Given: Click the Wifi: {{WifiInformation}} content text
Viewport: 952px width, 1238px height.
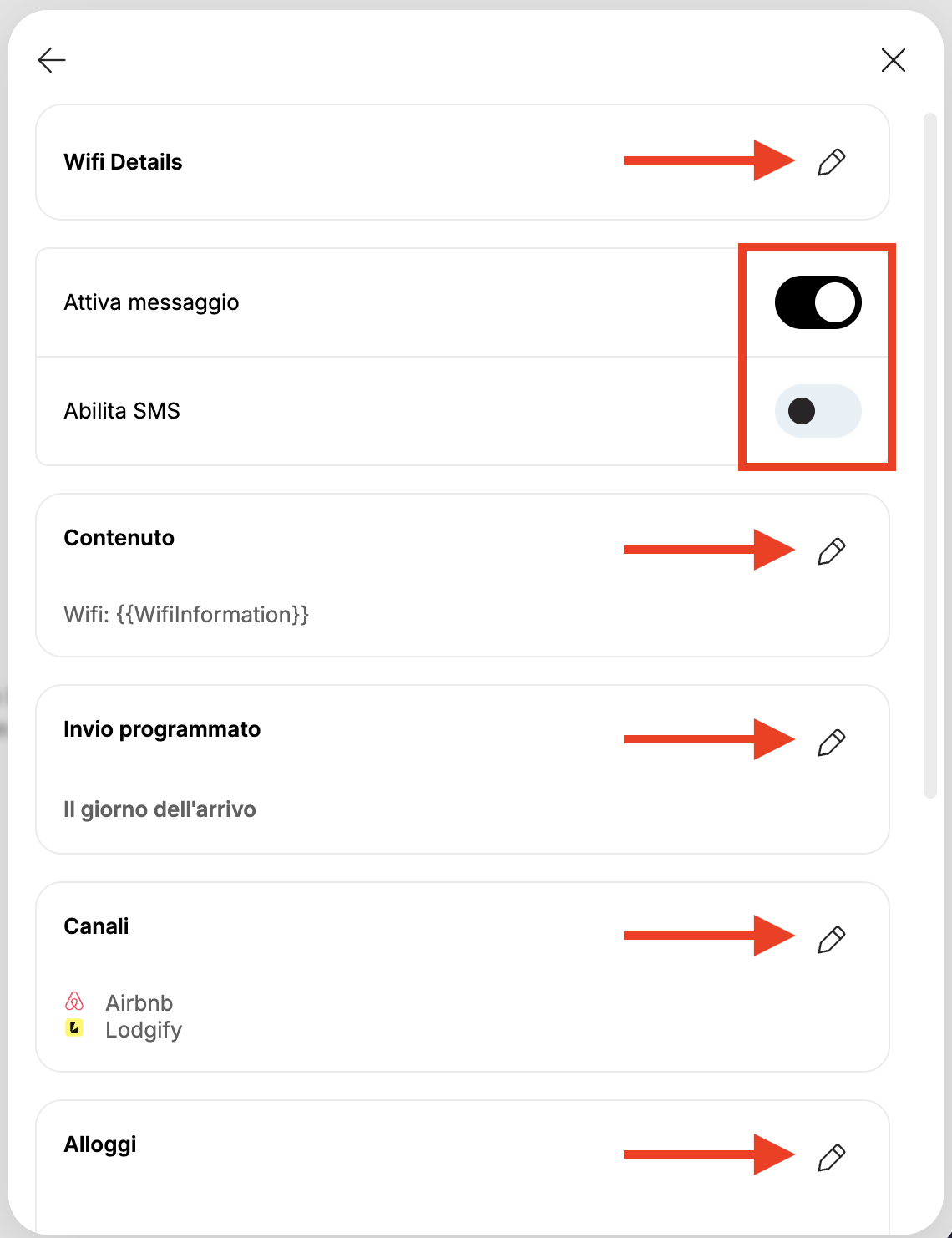Looking at the screenshot, I should point(186,615).
